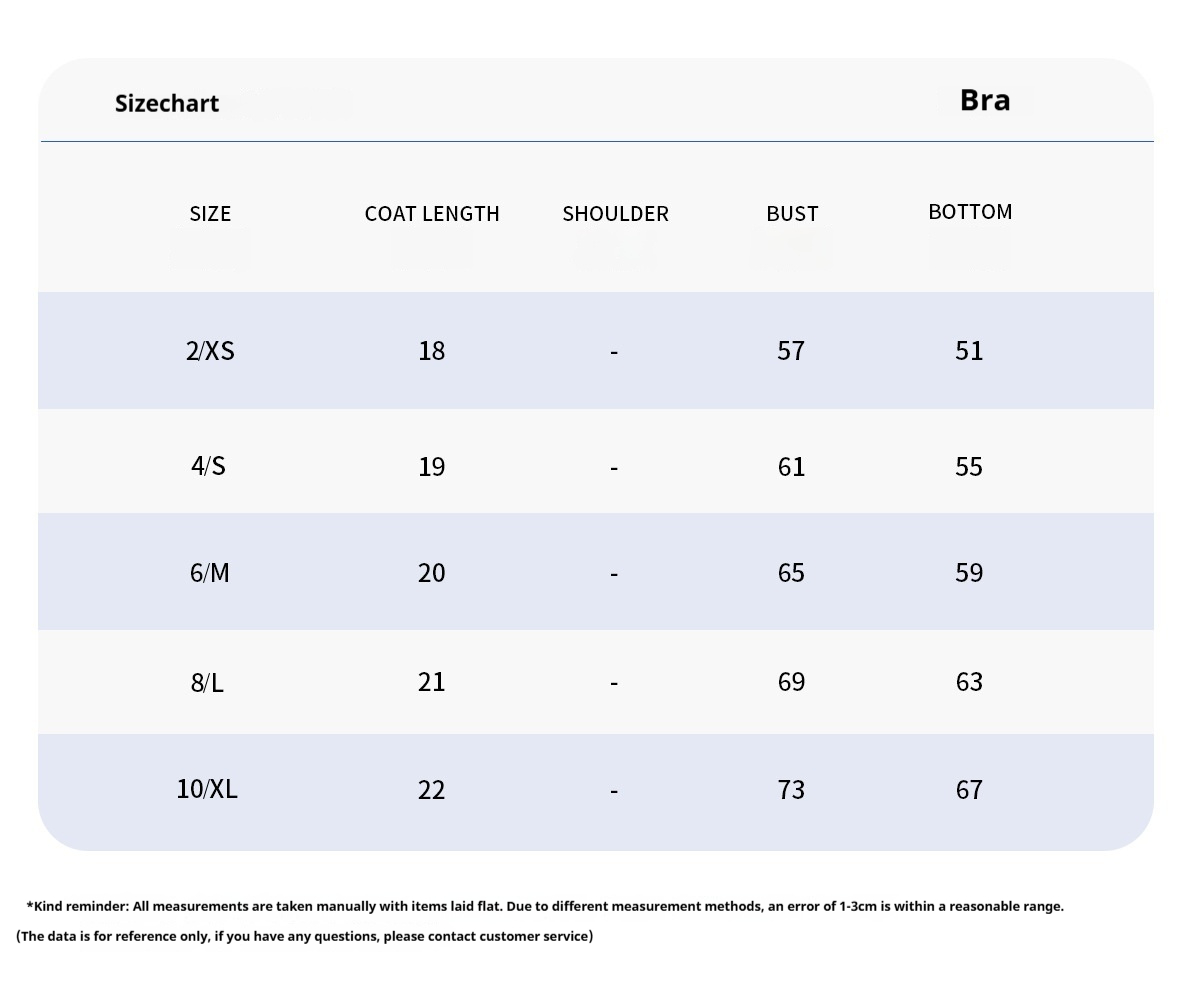Click the shoulder dash in the 2/XS row
The image size is (1200, 999).
(614, 351)
